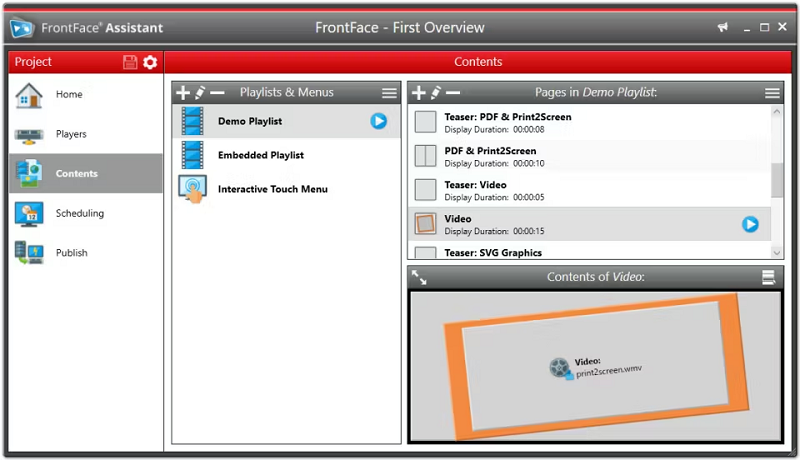Select the Embedded Playlist item
800x460 pixels.
[x=260, y=155]
